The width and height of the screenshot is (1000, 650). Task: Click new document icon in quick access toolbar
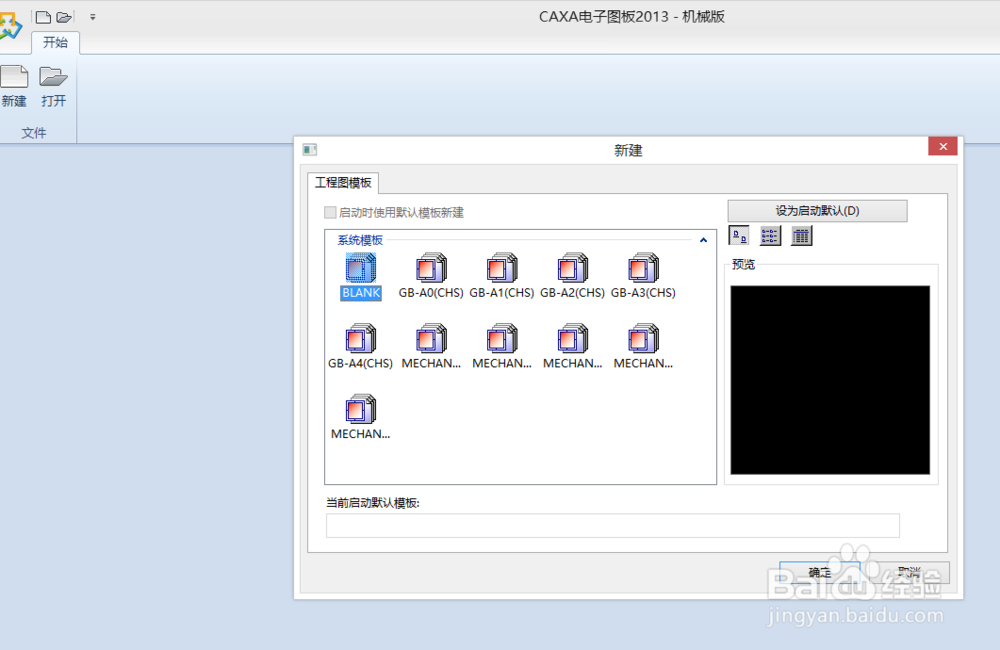point(43,17)
